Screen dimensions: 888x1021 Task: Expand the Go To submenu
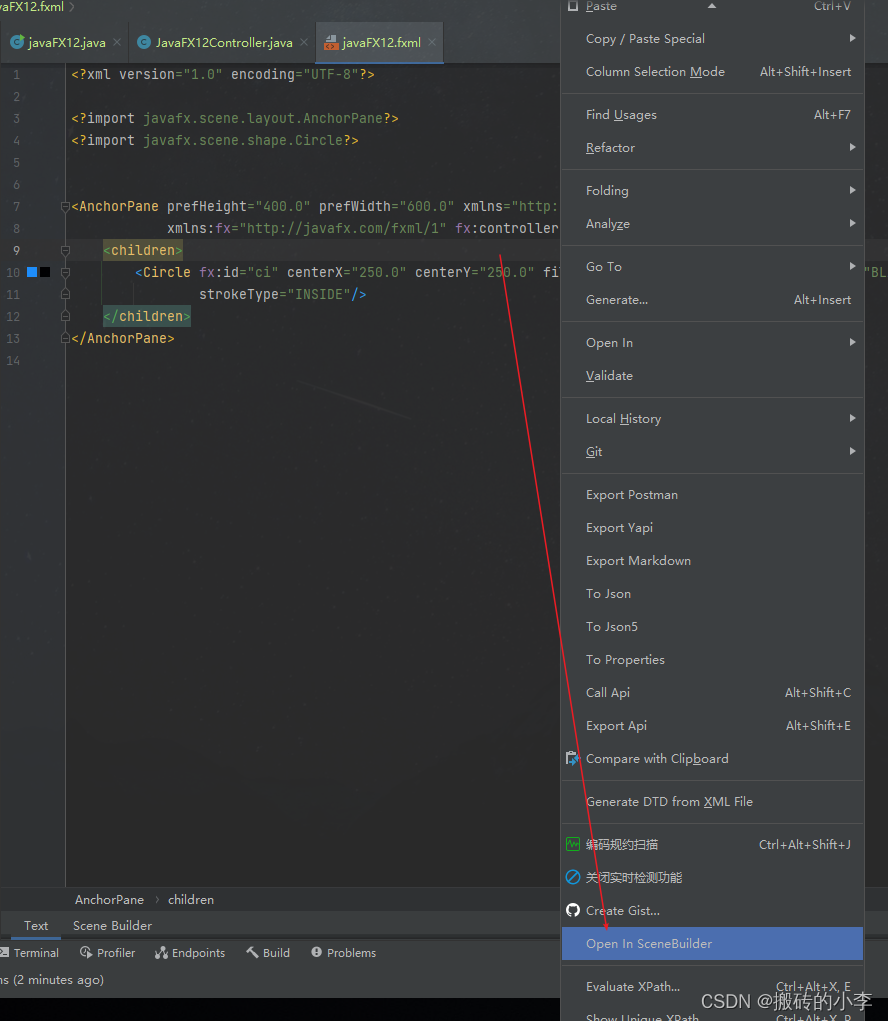coord(603,266)
